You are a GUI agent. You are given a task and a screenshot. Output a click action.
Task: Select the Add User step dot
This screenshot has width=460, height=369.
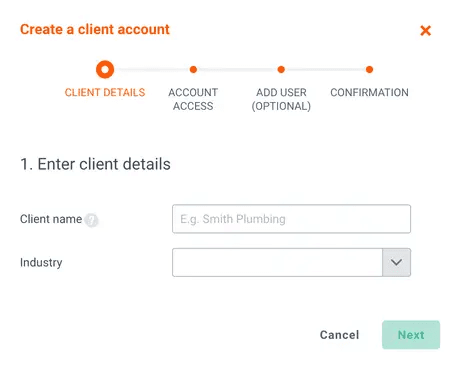[281, 69]
